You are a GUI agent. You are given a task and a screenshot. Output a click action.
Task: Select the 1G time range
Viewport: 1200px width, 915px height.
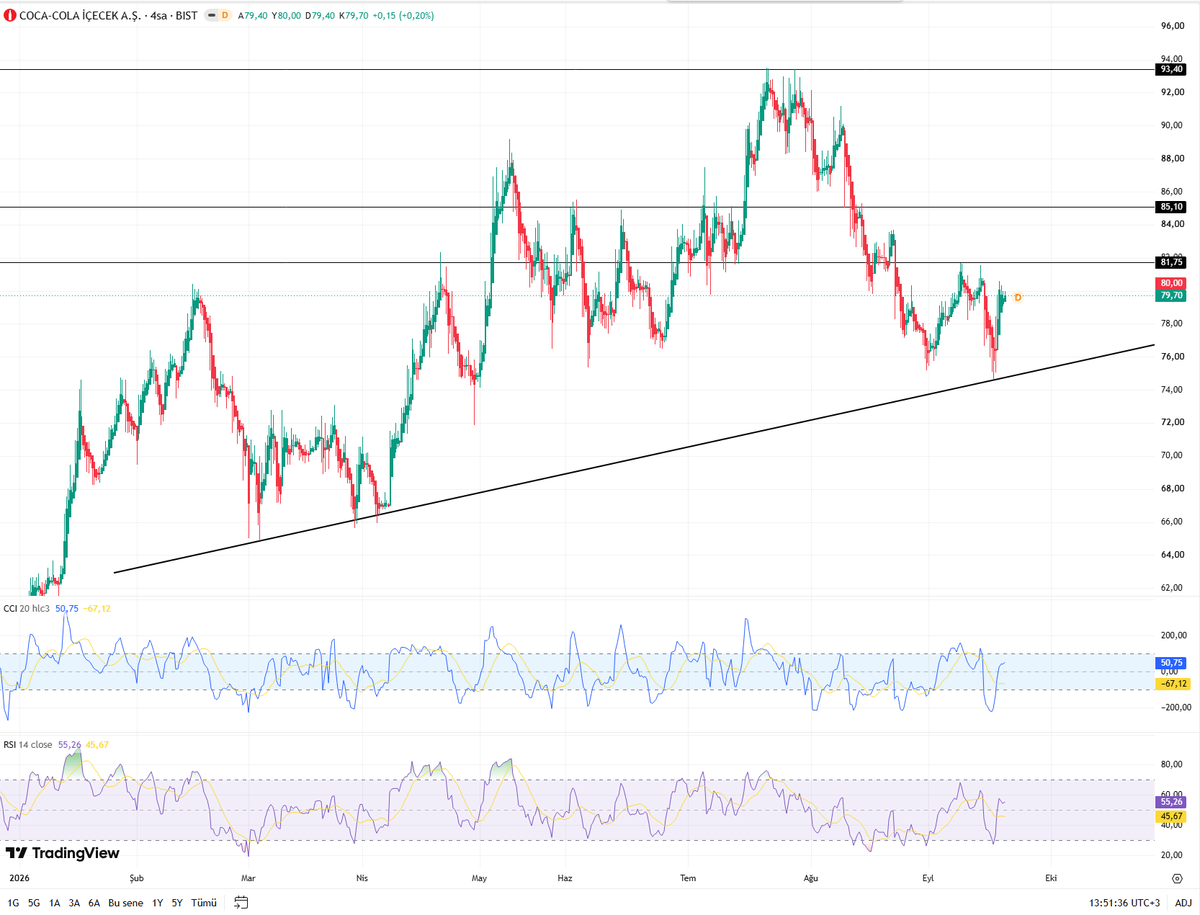(x=13, y=902)
